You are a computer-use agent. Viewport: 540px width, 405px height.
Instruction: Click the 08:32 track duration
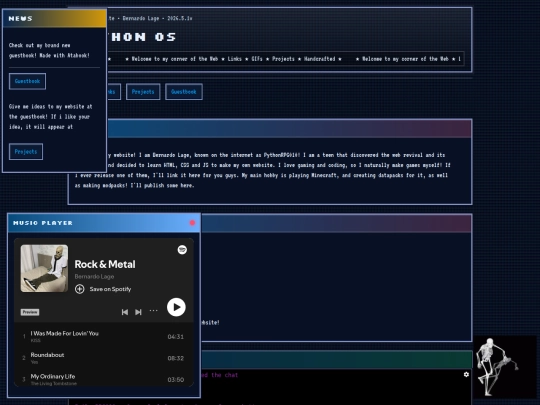(176, 358)
